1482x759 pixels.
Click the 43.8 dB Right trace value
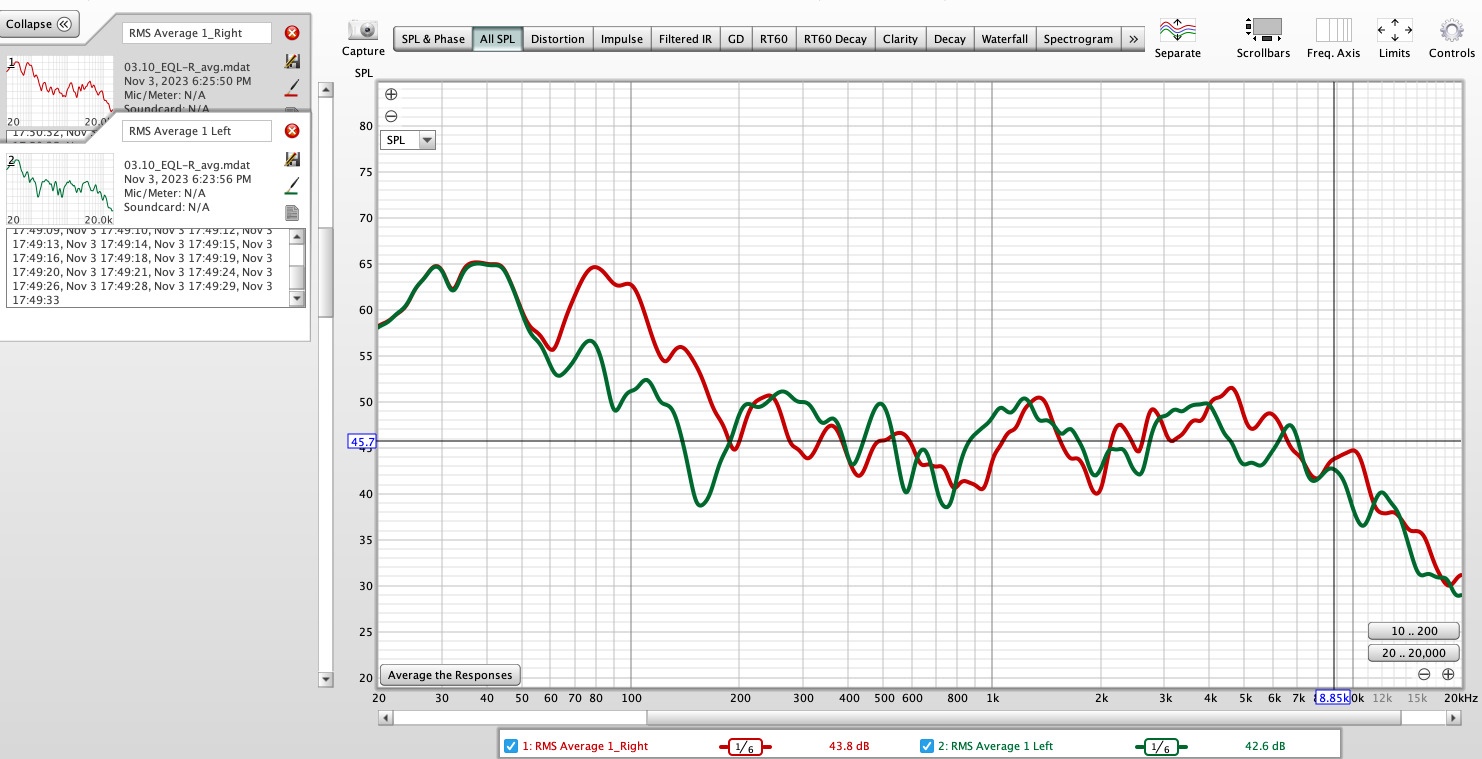coord(850,746)
